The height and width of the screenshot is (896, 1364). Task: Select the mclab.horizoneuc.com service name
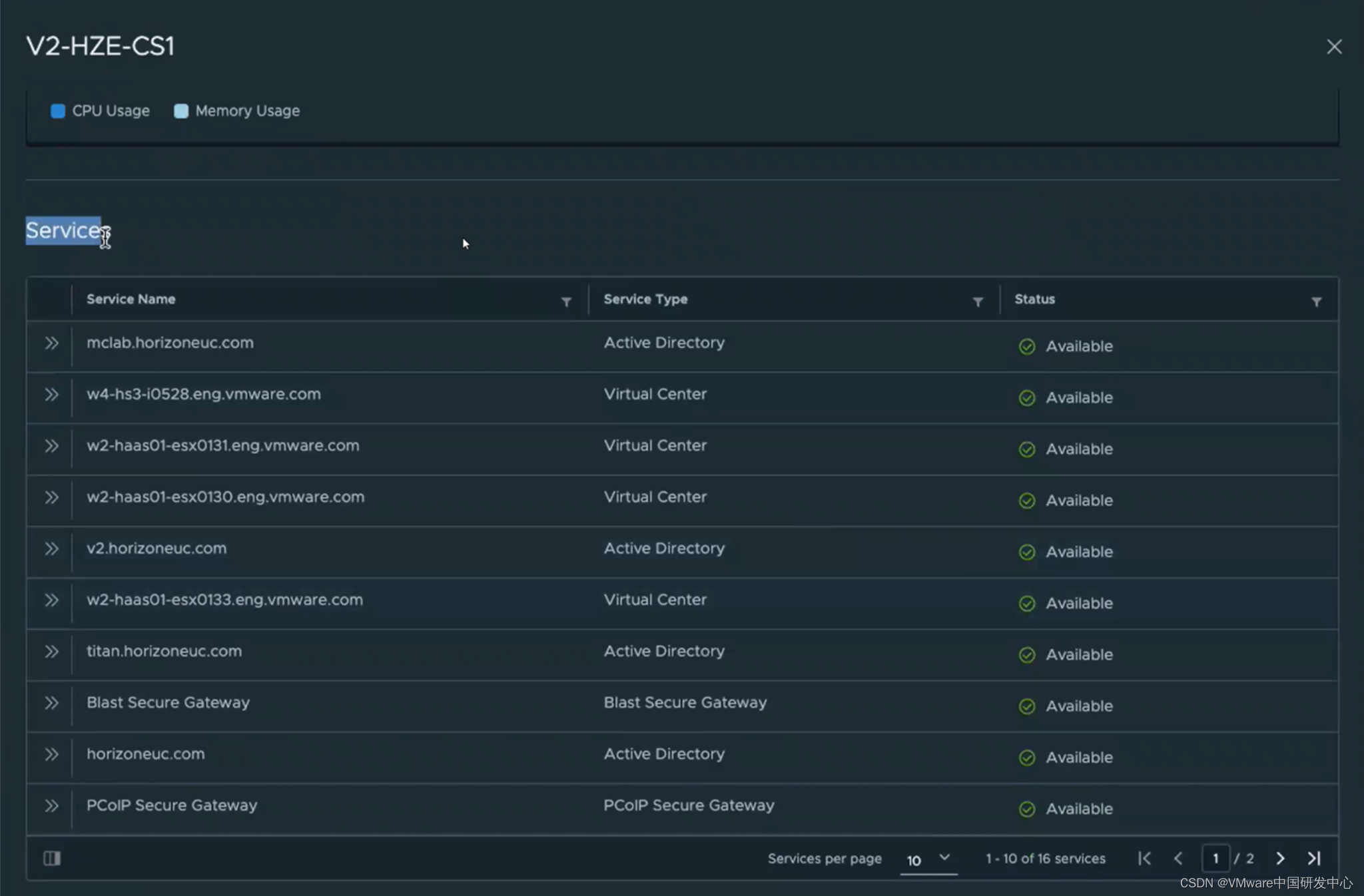coord(170,343)
